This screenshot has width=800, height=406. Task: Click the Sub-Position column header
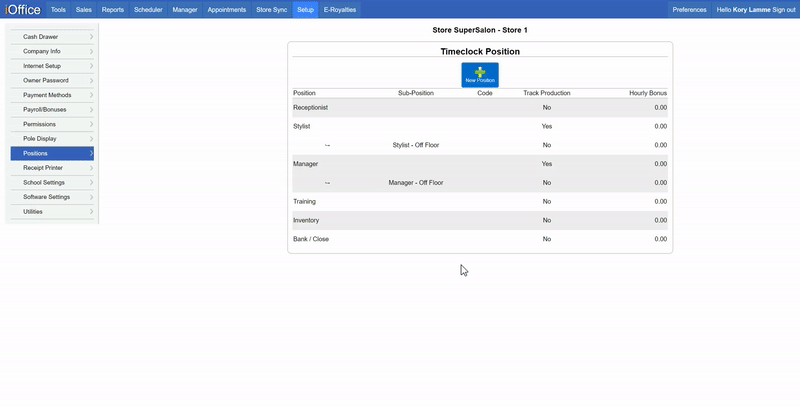pos(416,93)
